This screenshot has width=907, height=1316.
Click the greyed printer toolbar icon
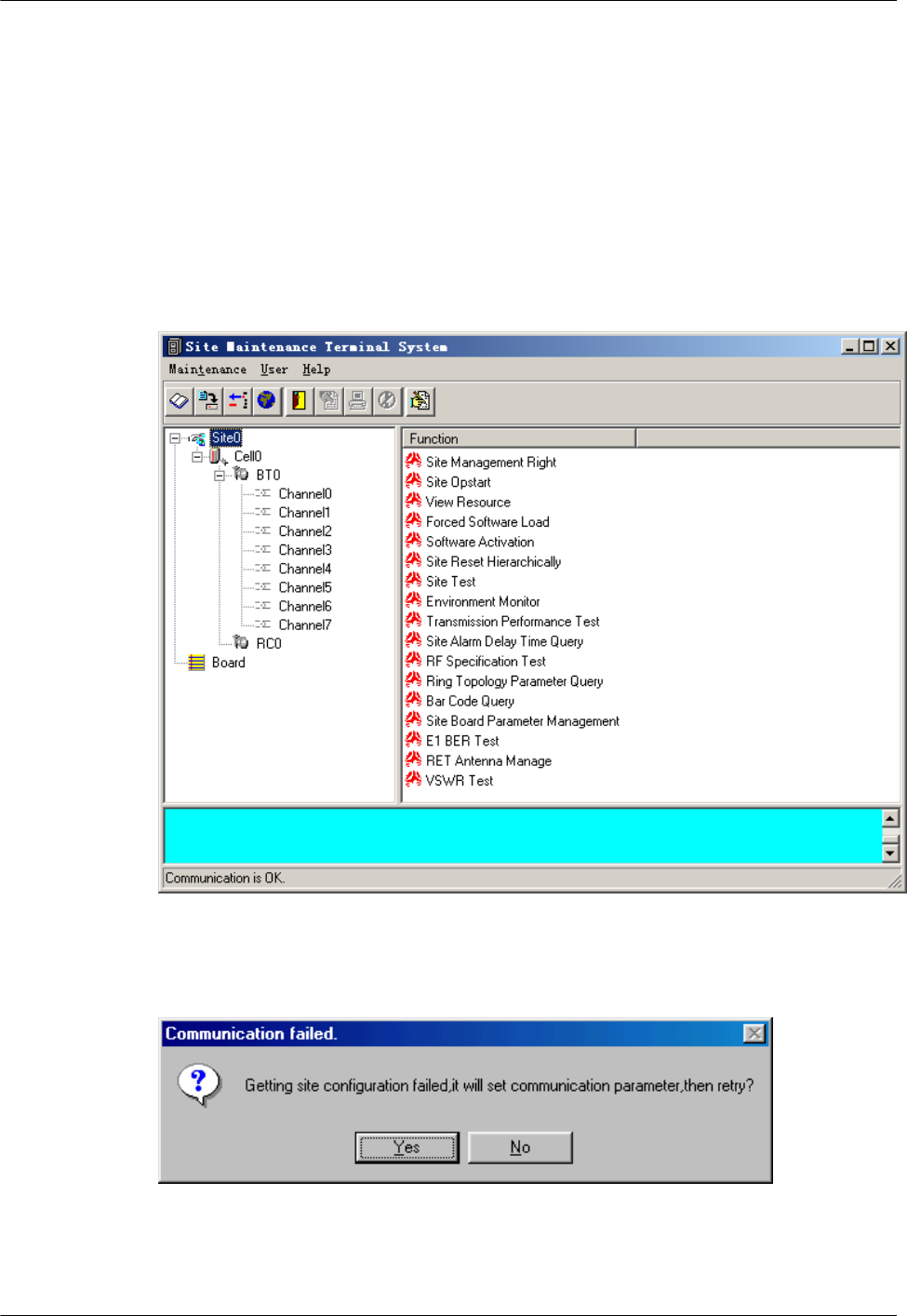pyautogui.click(x=357, y=401)
